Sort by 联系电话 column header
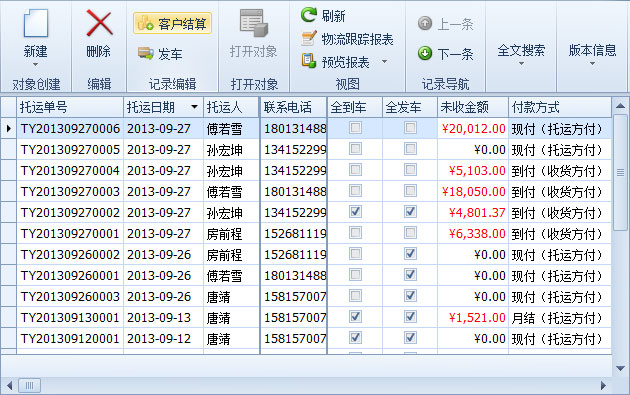 pyautogui.click(x=294, y=107)
